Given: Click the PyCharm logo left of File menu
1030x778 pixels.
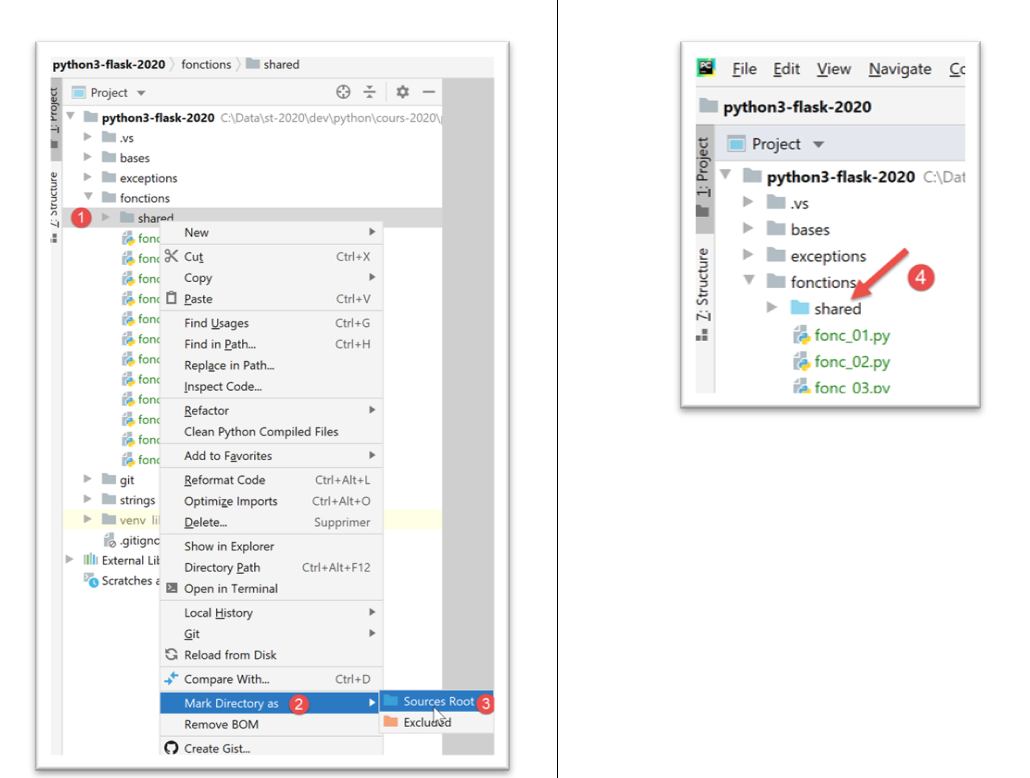Looking at the screenshot, I should pos(707,68).
